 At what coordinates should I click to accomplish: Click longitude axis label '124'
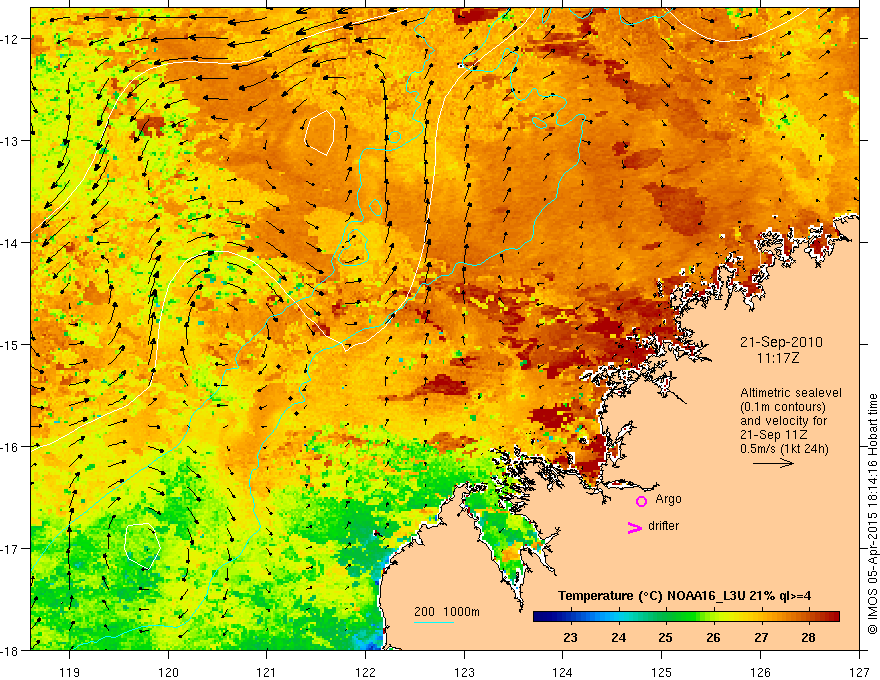coord(563,673)
